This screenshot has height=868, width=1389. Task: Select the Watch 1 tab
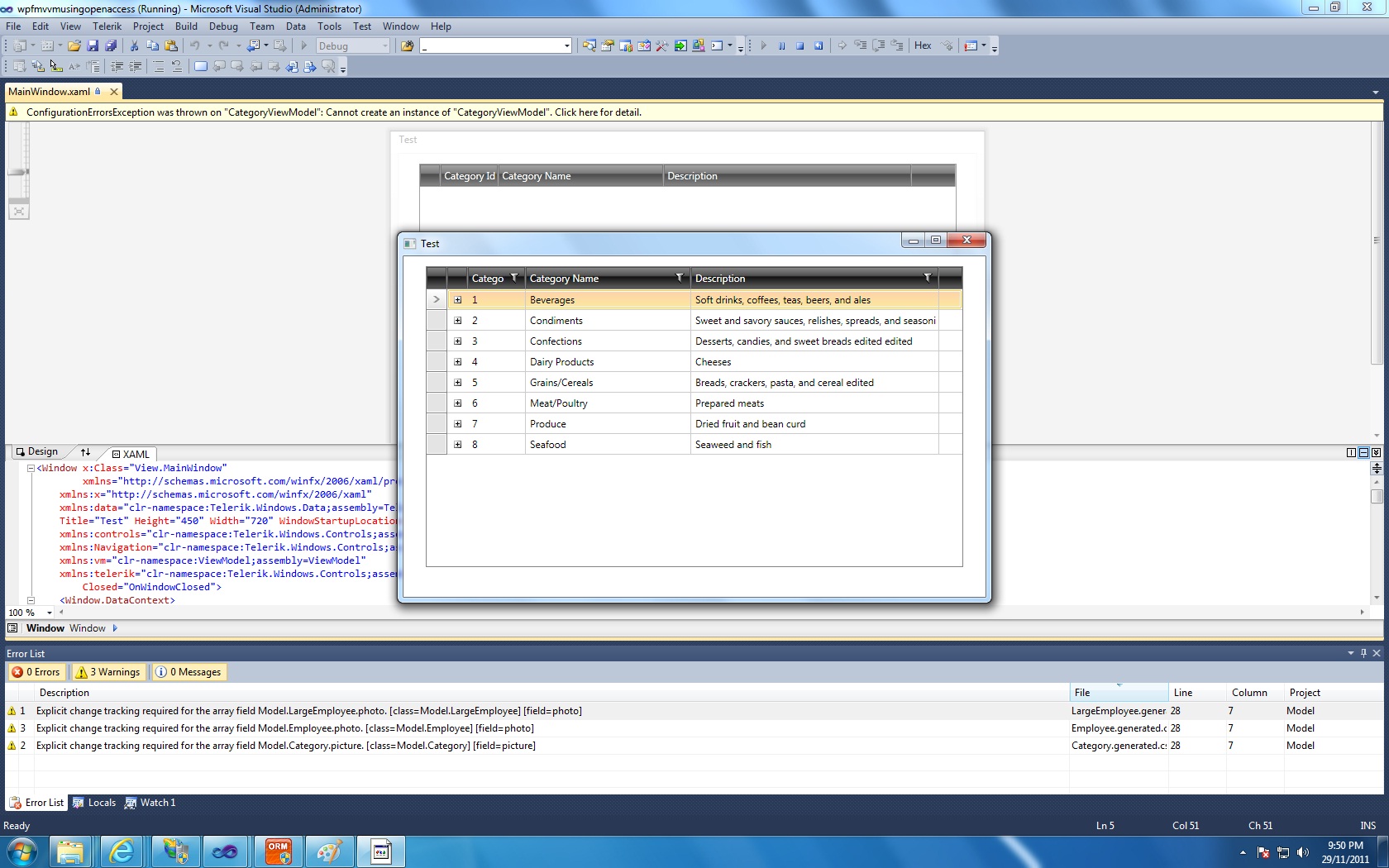click(150, 803)
